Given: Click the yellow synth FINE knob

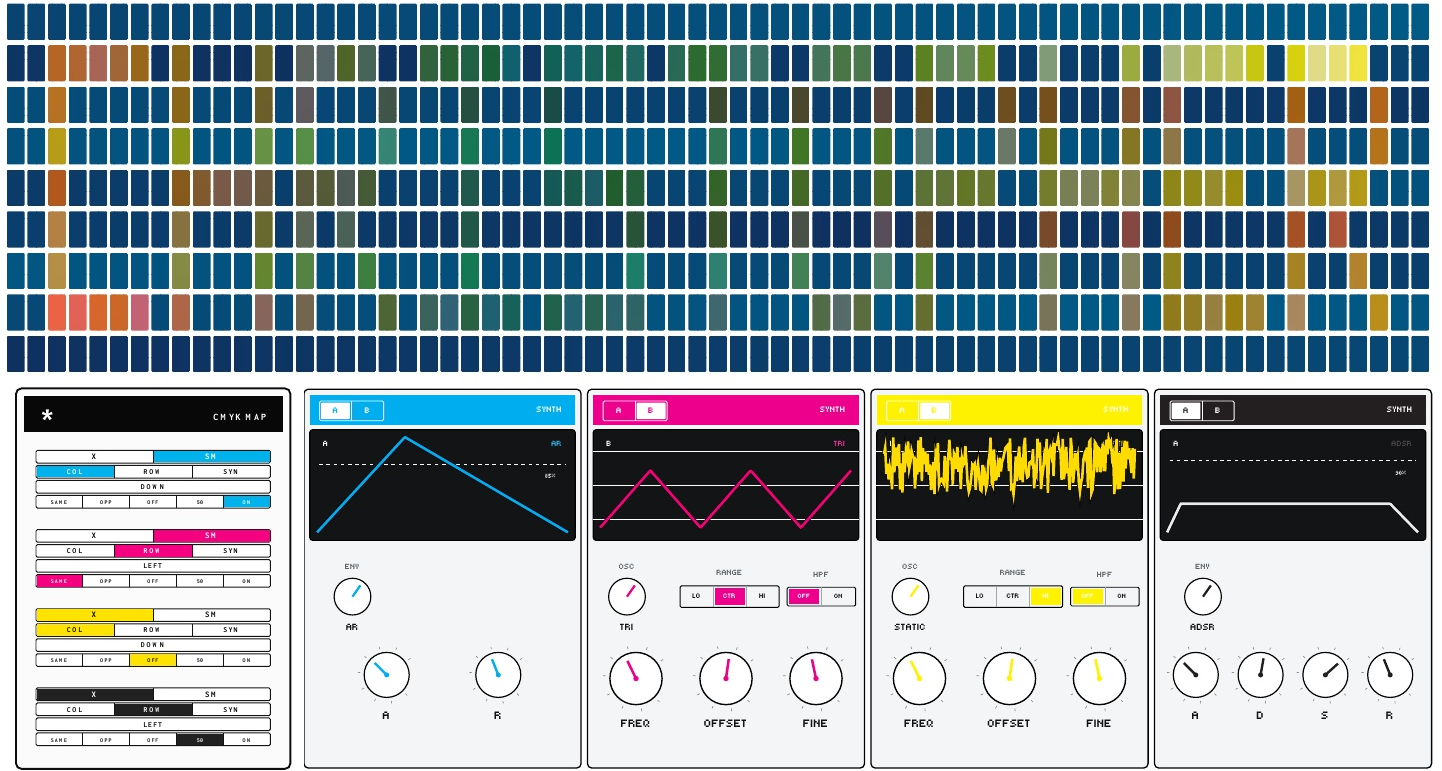Looking at the screenshot, I should [1099, 678].
